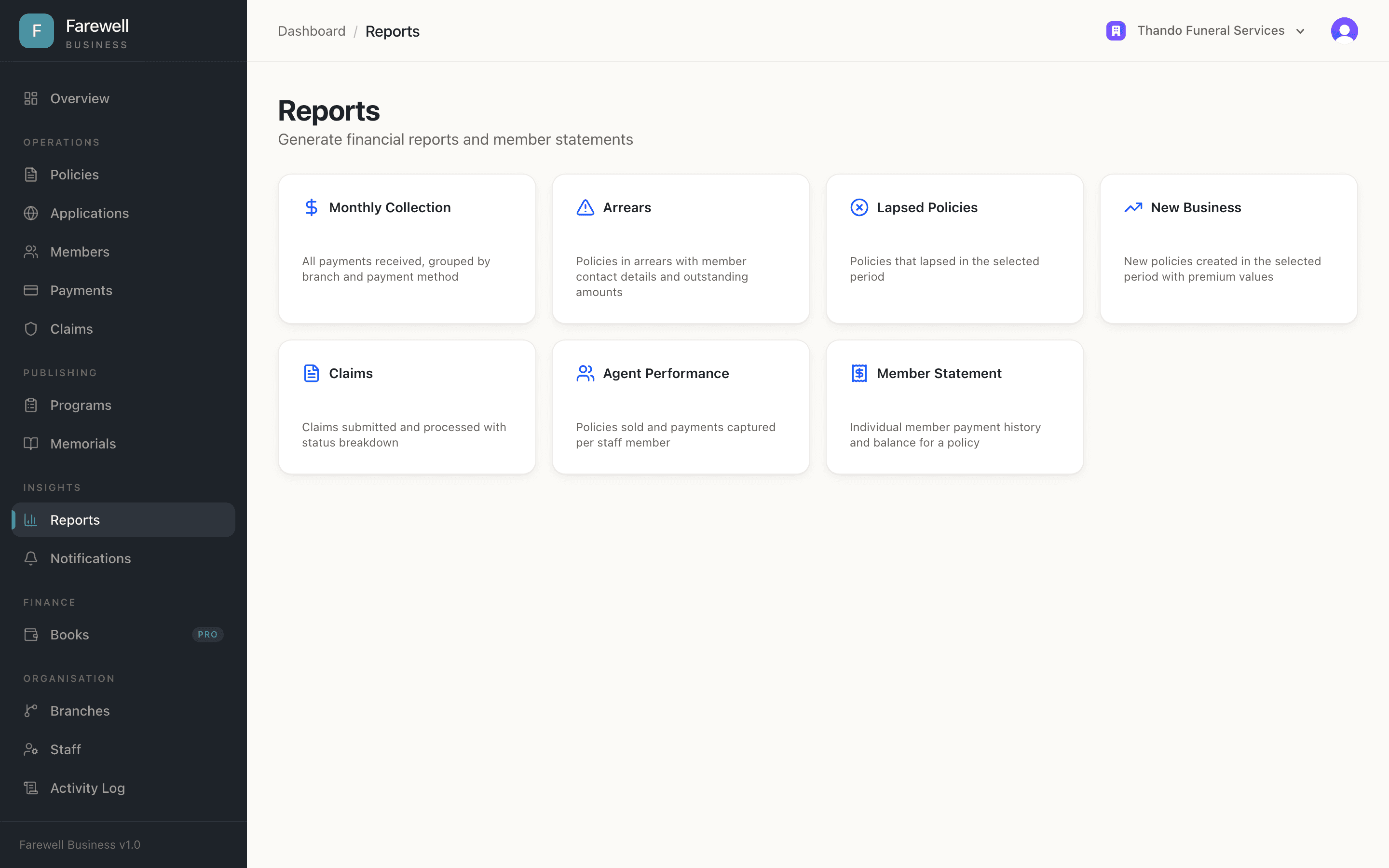Open the Activity Log page
Image resolution: width=1389 pixels, height=868 pixels.
tap(123, 788)
